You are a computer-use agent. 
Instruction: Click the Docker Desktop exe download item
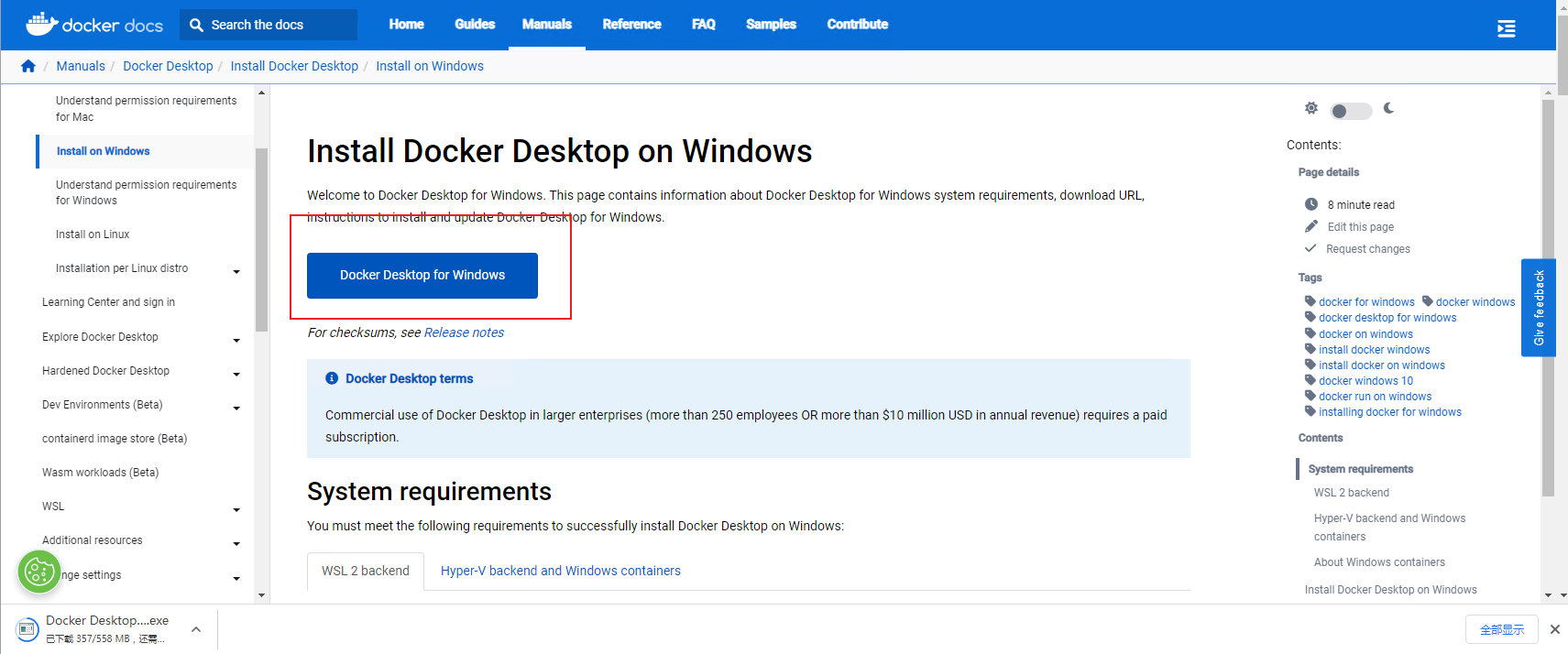108,629
